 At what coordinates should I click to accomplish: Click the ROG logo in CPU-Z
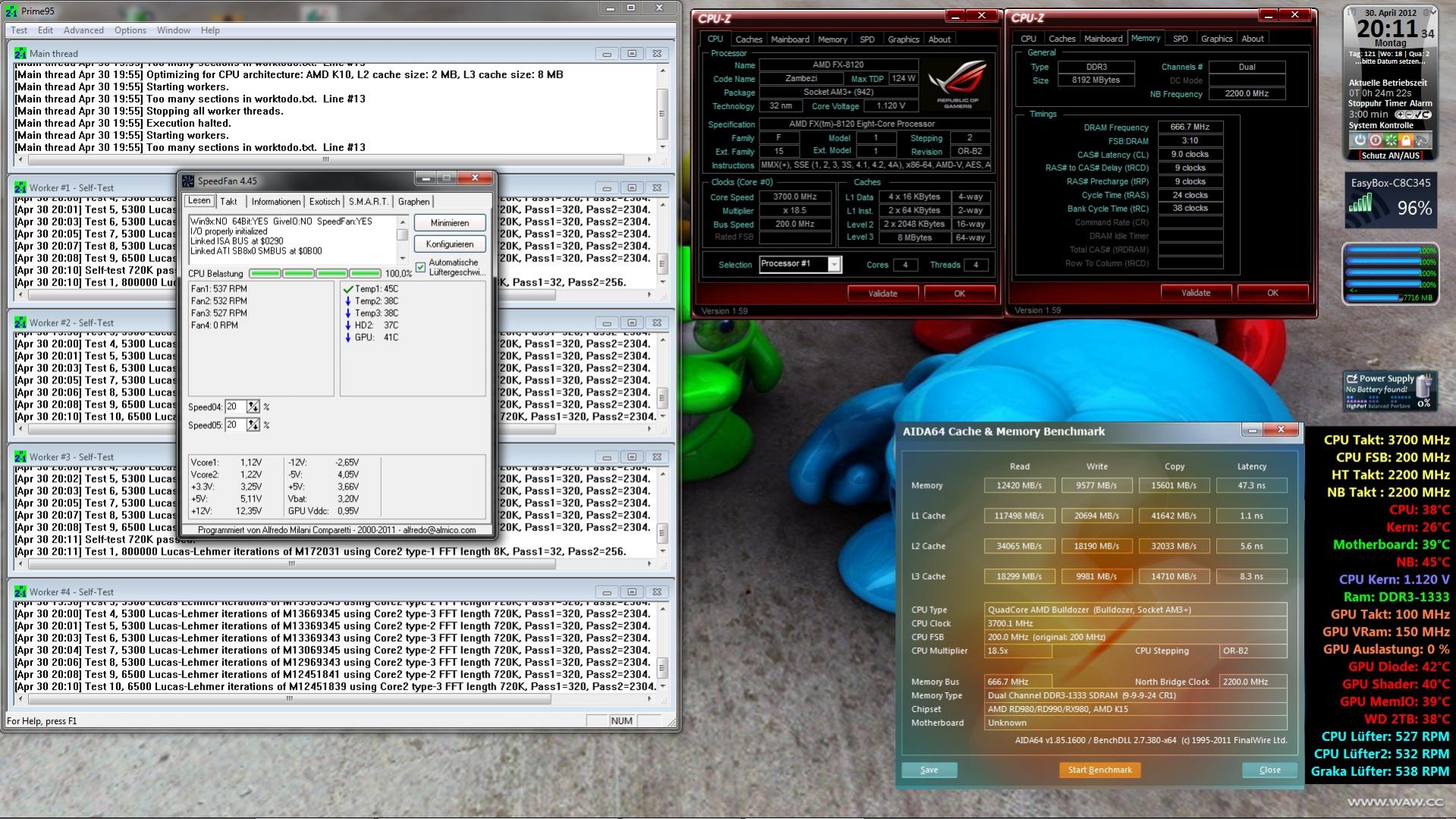[958, 83]
